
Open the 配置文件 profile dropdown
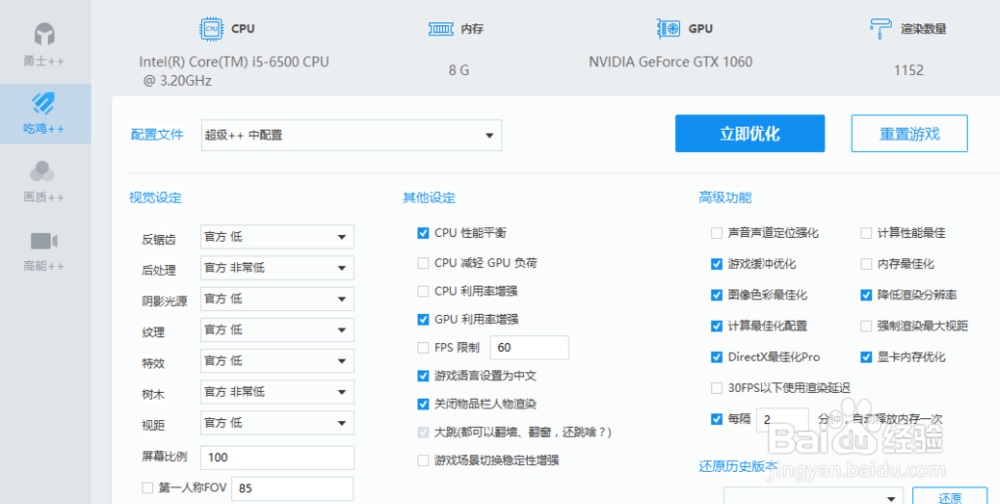pyautogui.click(x=351, y=135)
